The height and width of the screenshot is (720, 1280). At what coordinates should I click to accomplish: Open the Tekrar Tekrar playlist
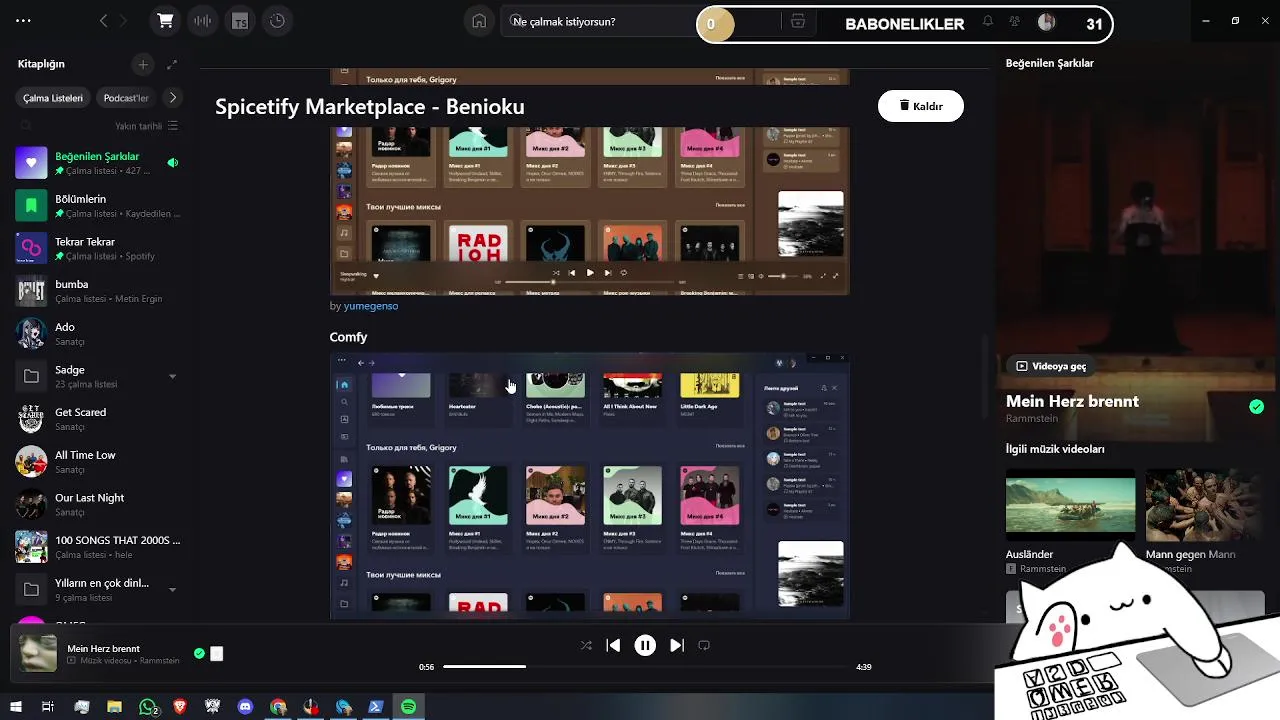coord(97,248)
